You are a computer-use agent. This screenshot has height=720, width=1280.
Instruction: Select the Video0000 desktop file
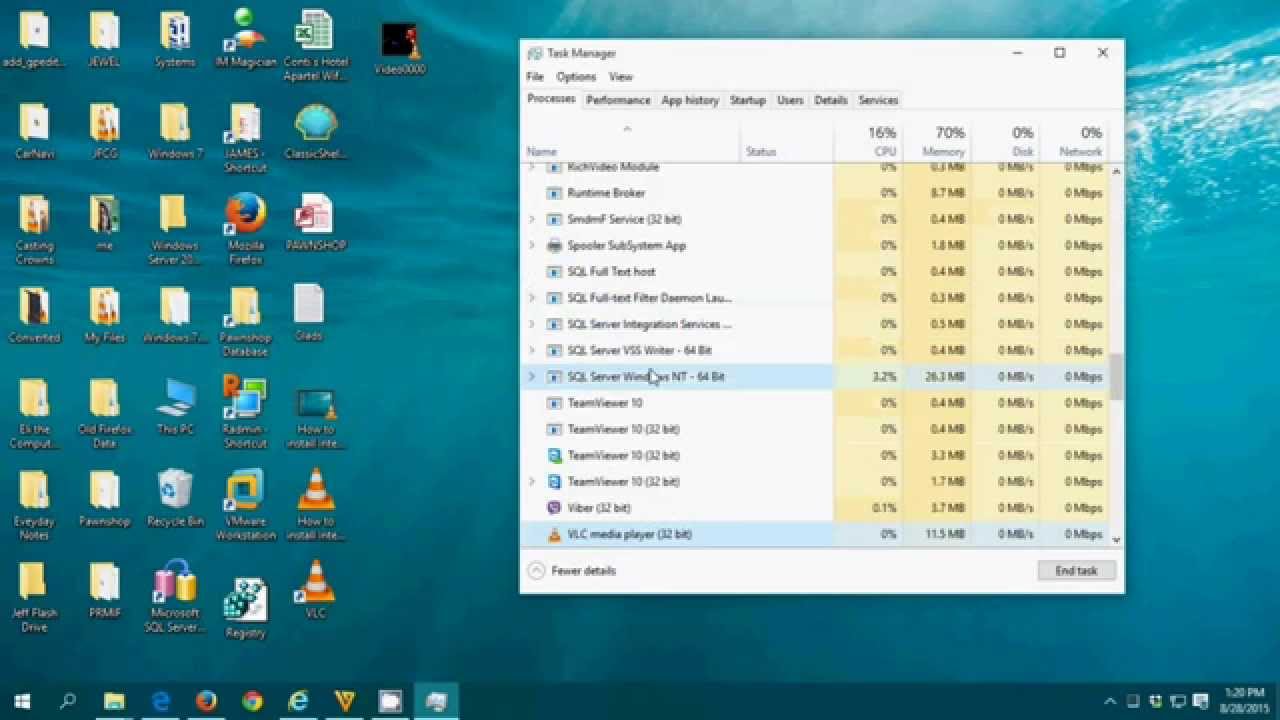(x=400, y=48)
